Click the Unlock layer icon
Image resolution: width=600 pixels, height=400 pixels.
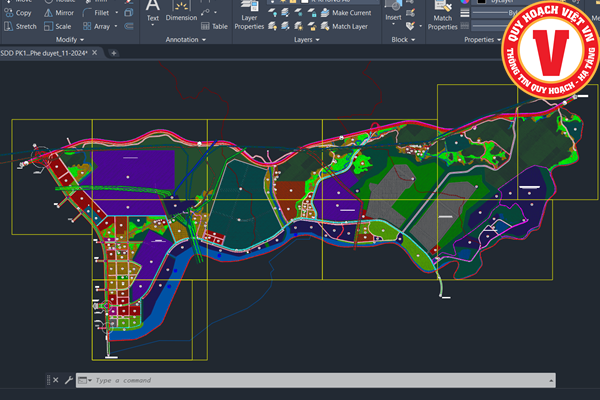point(312,26)
